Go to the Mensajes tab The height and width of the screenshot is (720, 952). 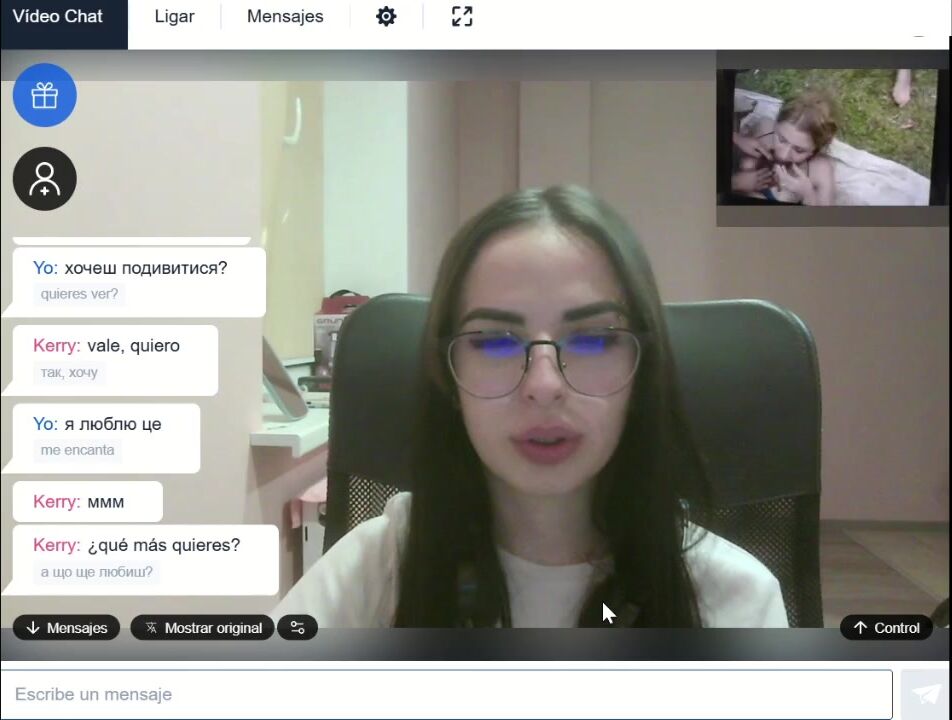(x=285, y=17)
